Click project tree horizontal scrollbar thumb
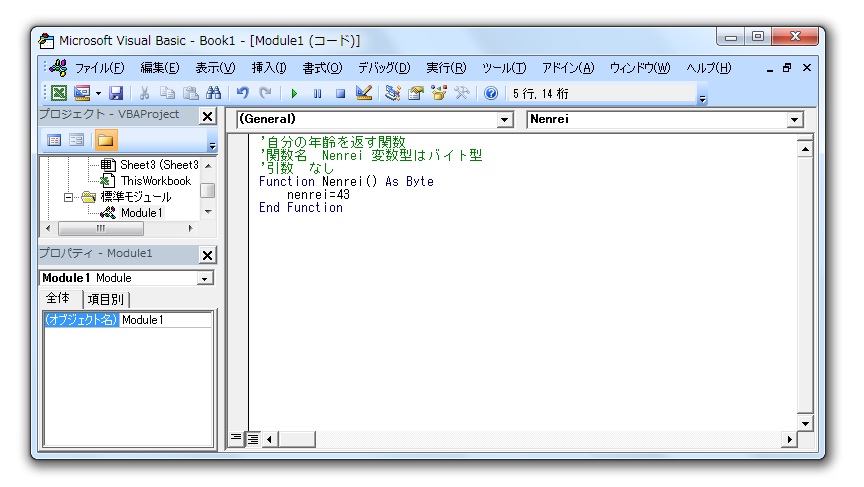 pos(101,229)
